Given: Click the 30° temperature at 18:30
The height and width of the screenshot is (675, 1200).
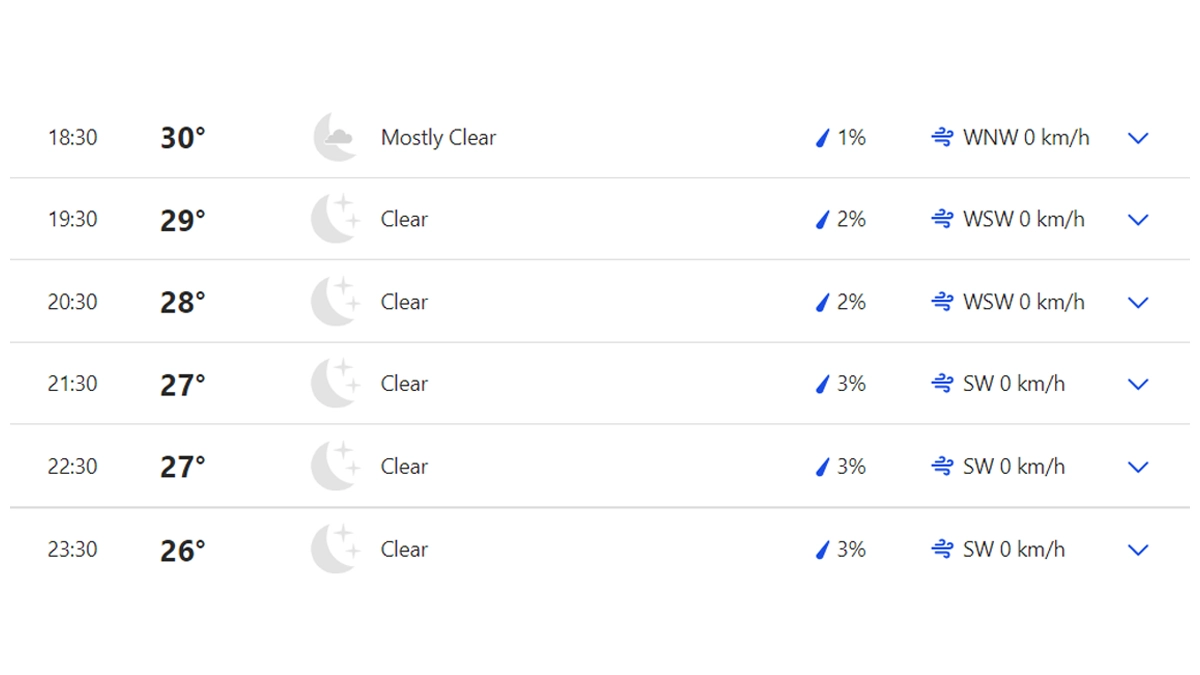Looking at the screenshot, I should click(182, 138).
